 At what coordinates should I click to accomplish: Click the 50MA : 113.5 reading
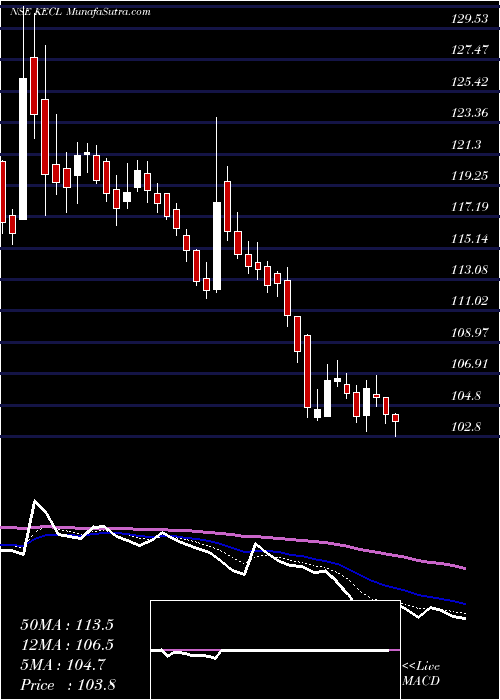pyautogui.click(x=67, y=625)
